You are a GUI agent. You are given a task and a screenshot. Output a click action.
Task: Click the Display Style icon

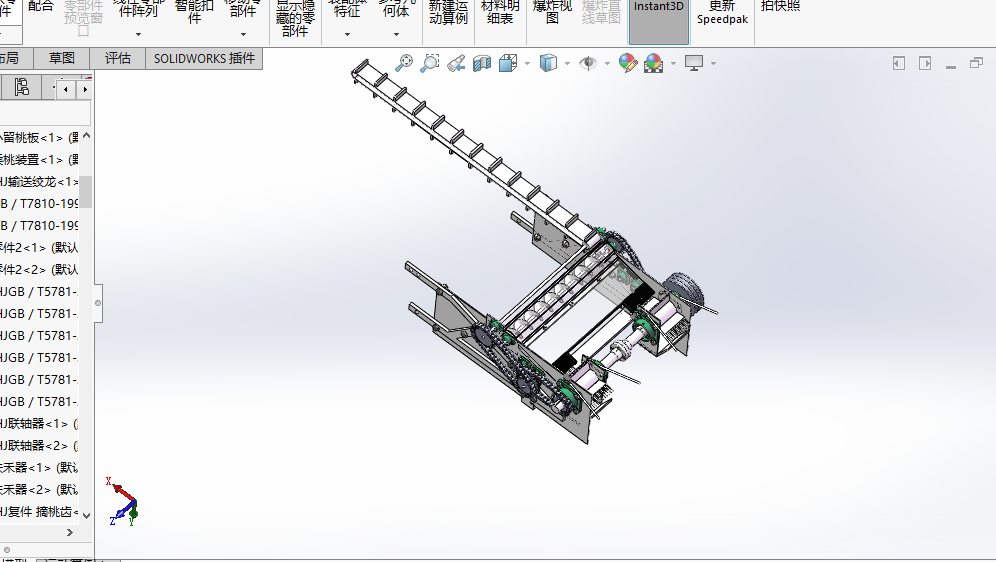point(548,63)
